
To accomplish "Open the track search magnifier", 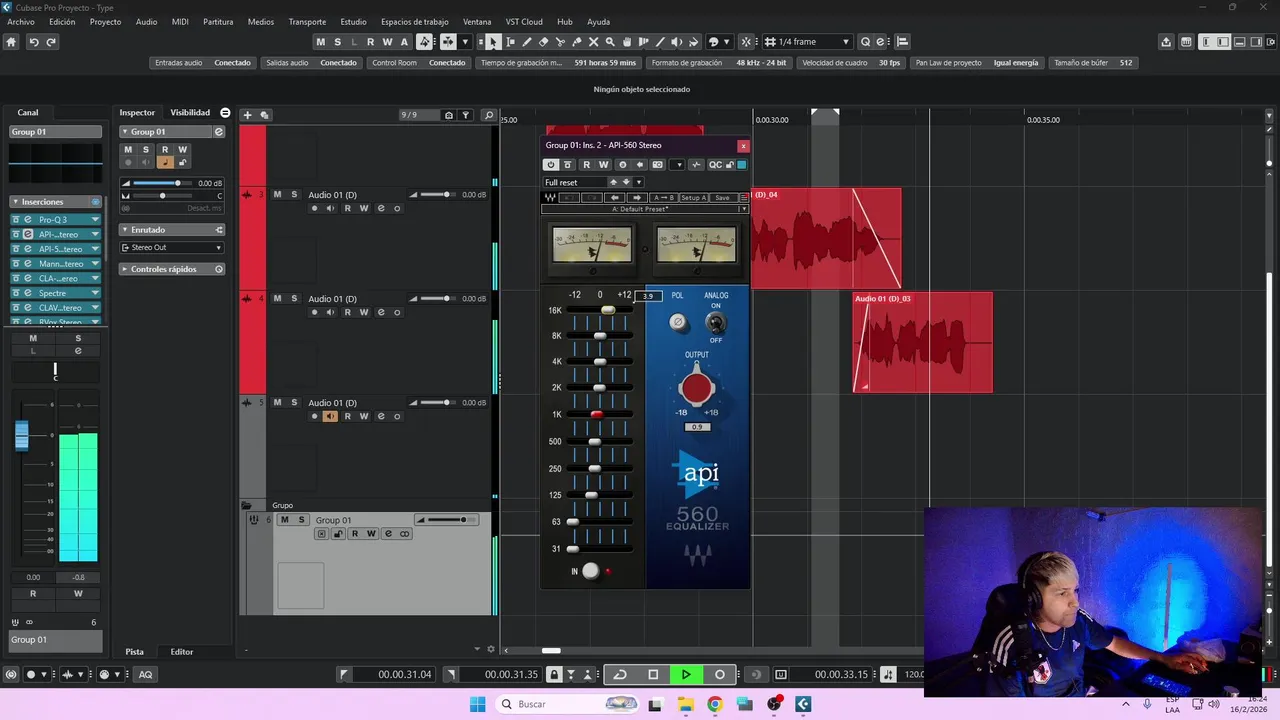I will pyautogui.click(x=488, y=115).
